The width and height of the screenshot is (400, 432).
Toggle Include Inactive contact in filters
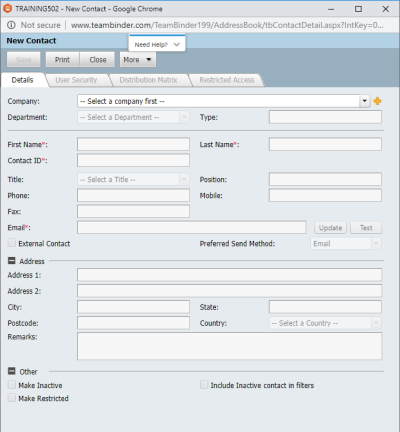204,385
